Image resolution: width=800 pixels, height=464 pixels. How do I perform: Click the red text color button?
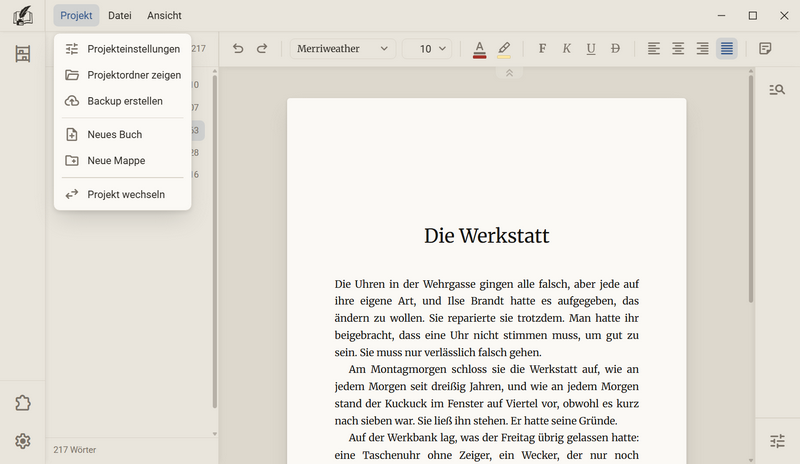pos(480,49)
